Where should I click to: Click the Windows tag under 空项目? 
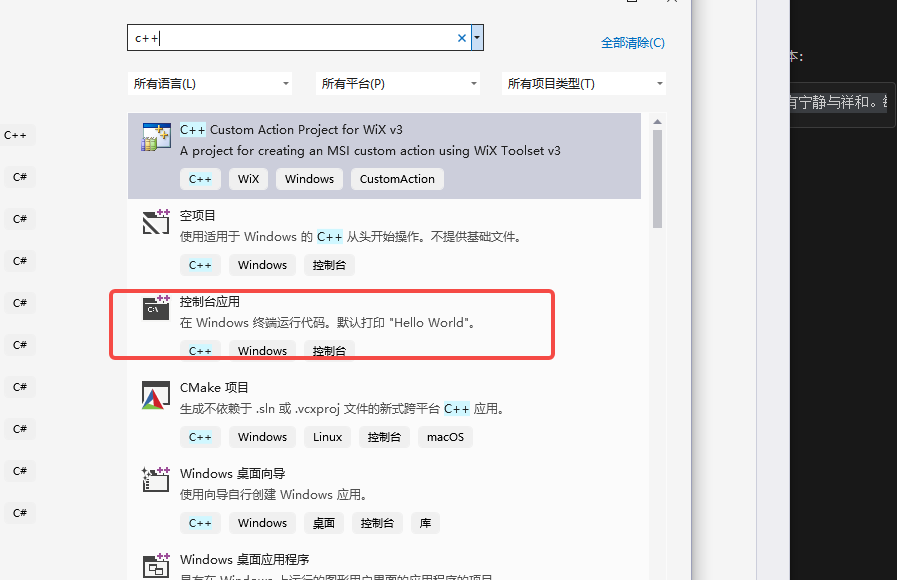pos(263,265)
